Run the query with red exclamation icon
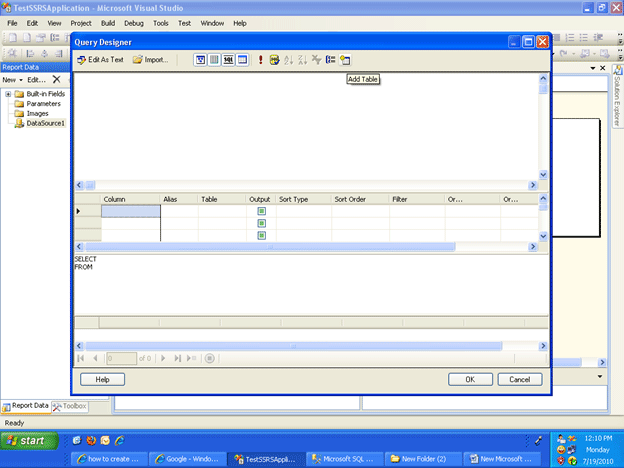This screenshot has height=468, width=624. [x=261, y=60]
